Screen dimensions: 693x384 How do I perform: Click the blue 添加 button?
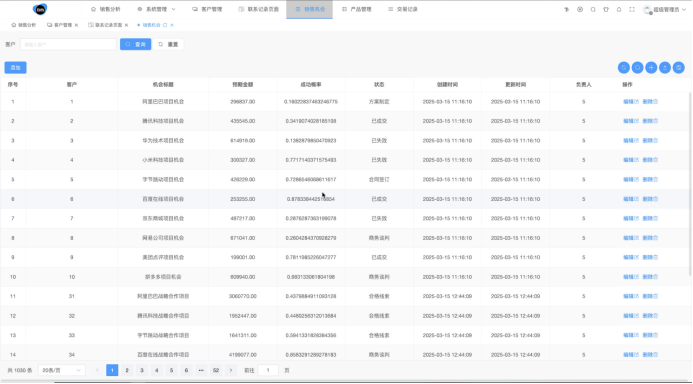(x=15, y=68)
